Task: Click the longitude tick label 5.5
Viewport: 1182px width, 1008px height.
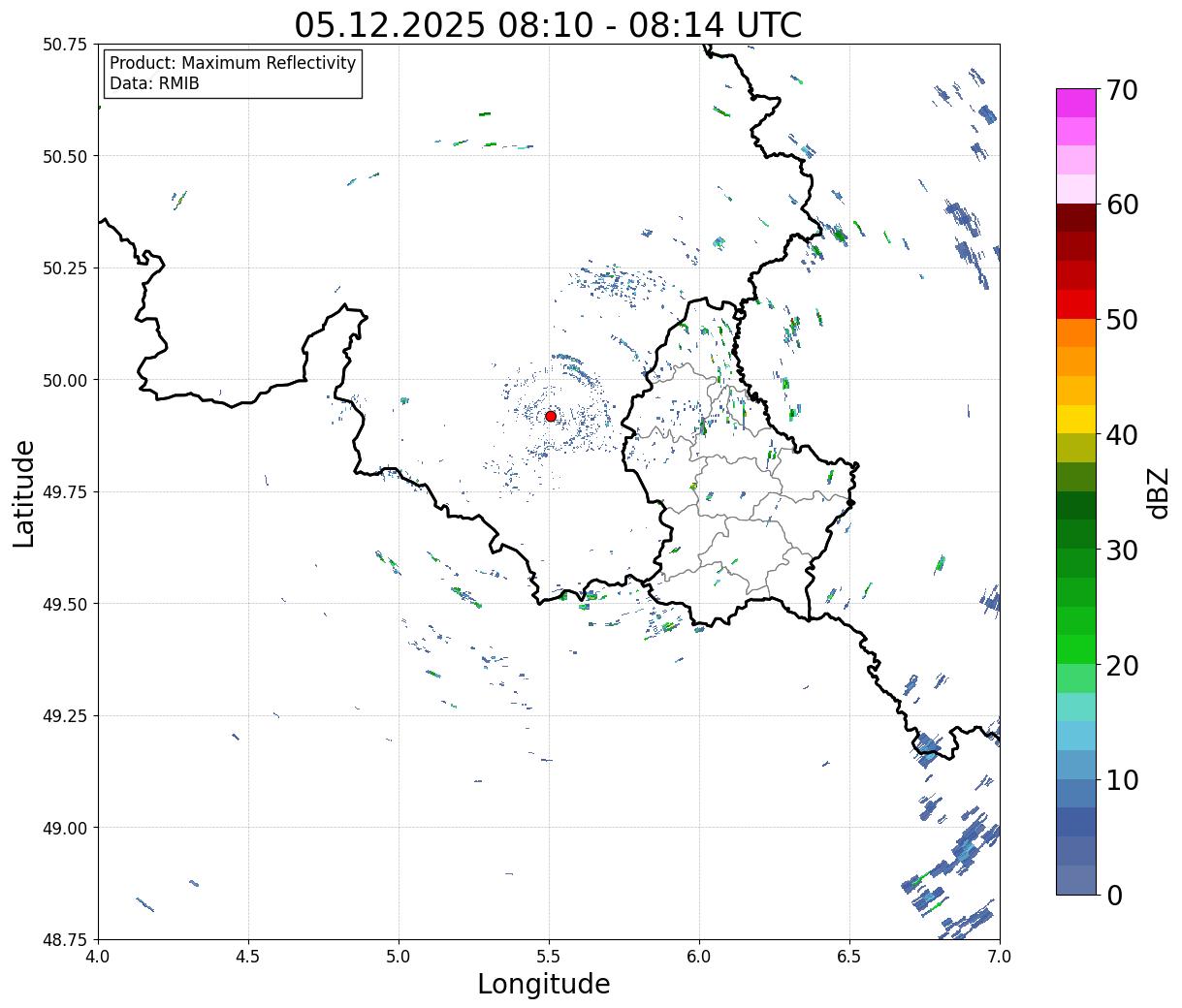Action: [x=549, y=957]
